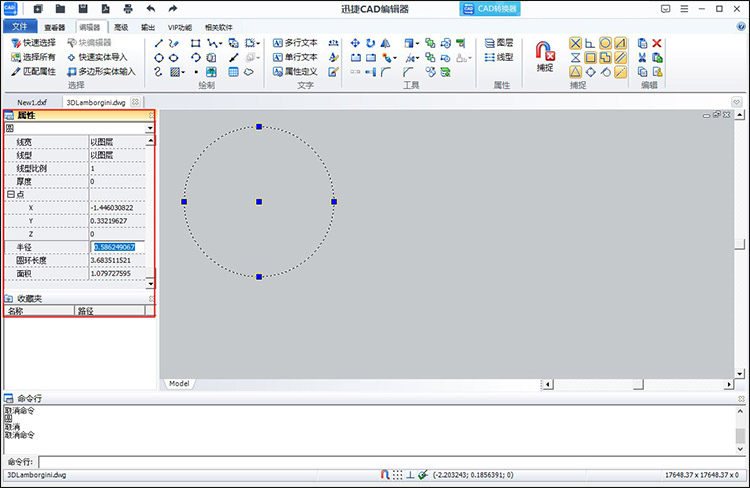Select the ellipse drawing tool
The image size is (750, 488).
(174, 58)
